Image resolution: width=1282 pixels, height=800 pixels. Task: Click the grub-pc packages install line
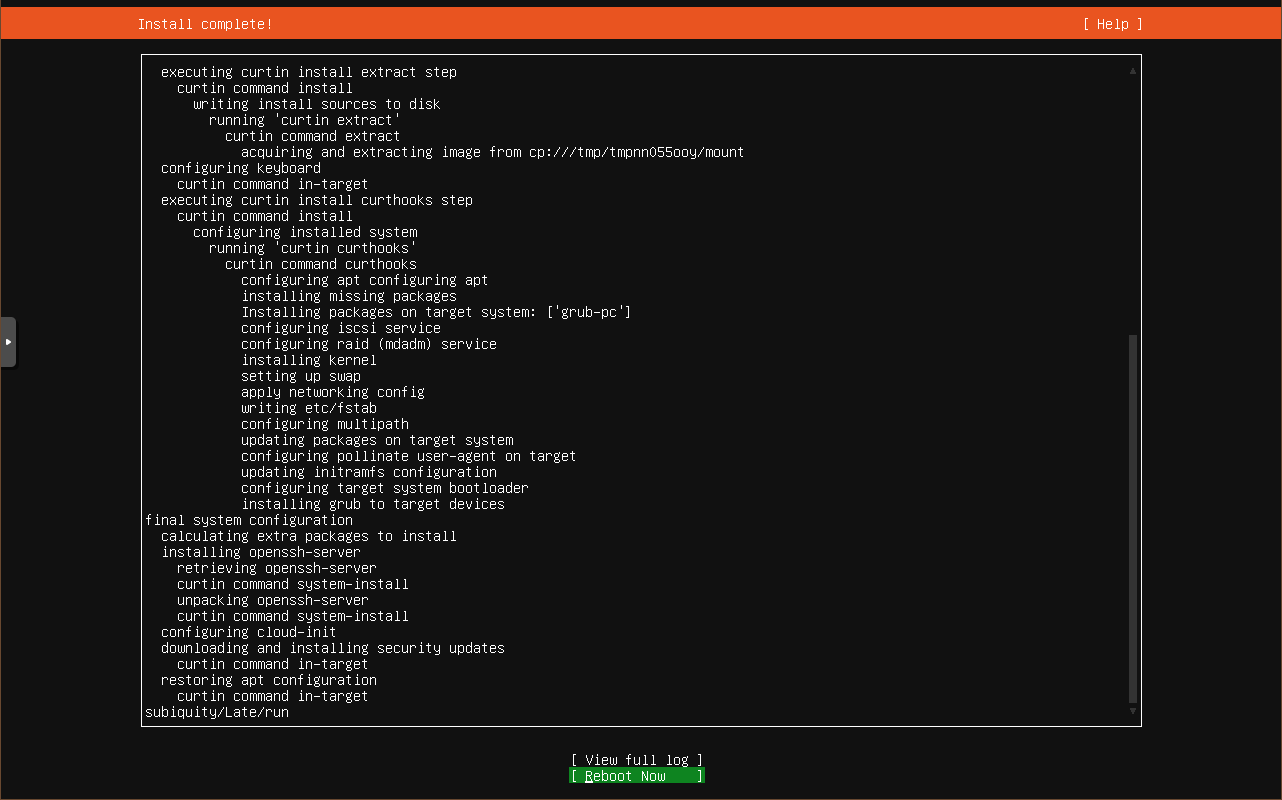436,312
